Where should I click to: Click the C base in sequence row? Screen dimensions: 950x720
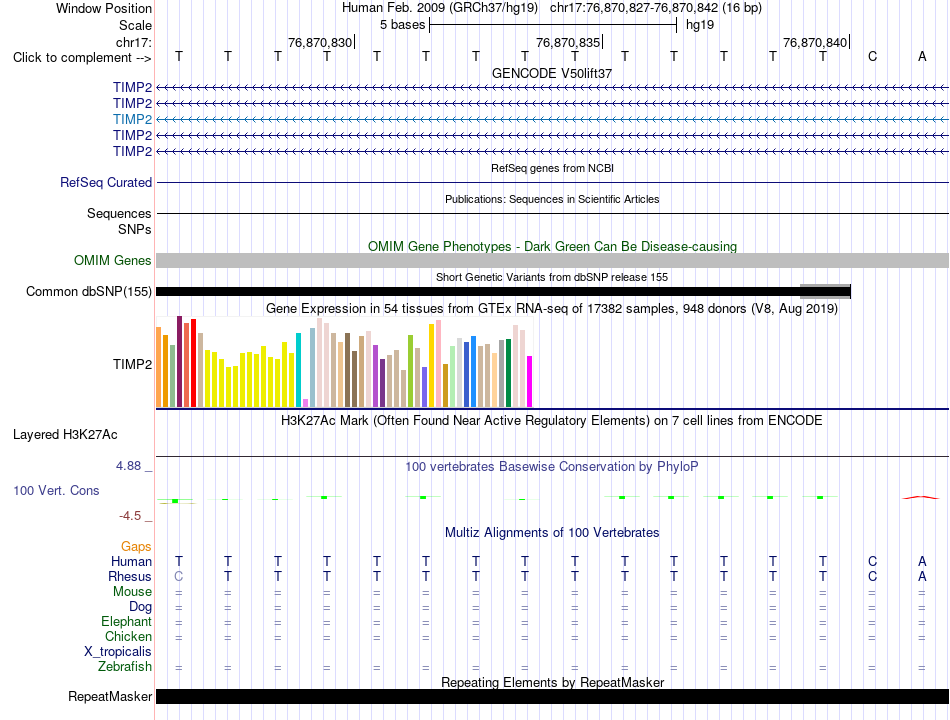872,56
